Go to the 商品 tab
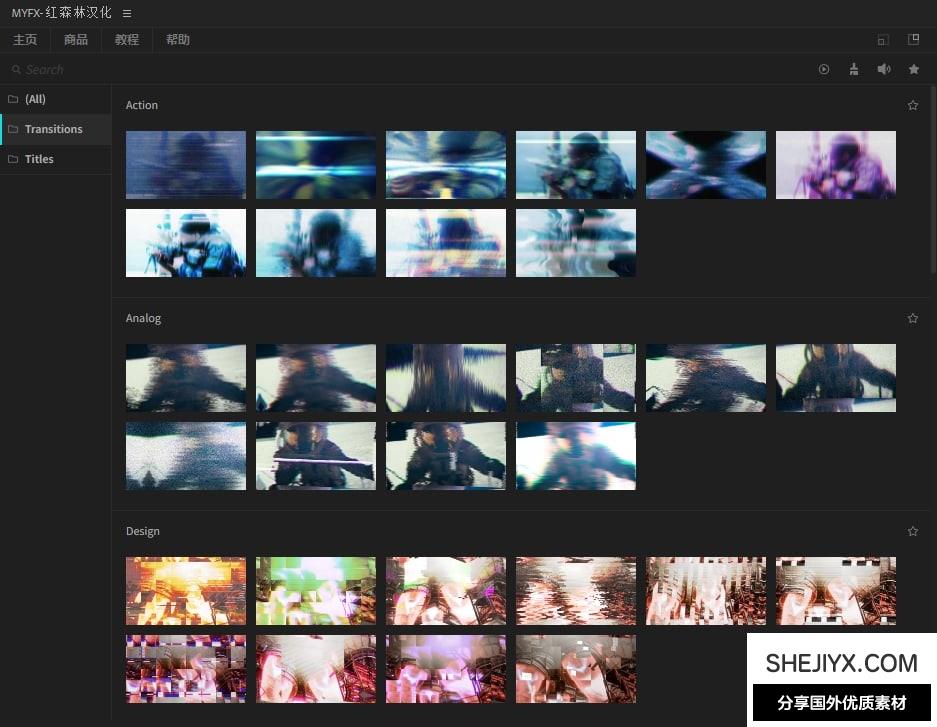Screen dimensions: 937x727 pos(76,40)
